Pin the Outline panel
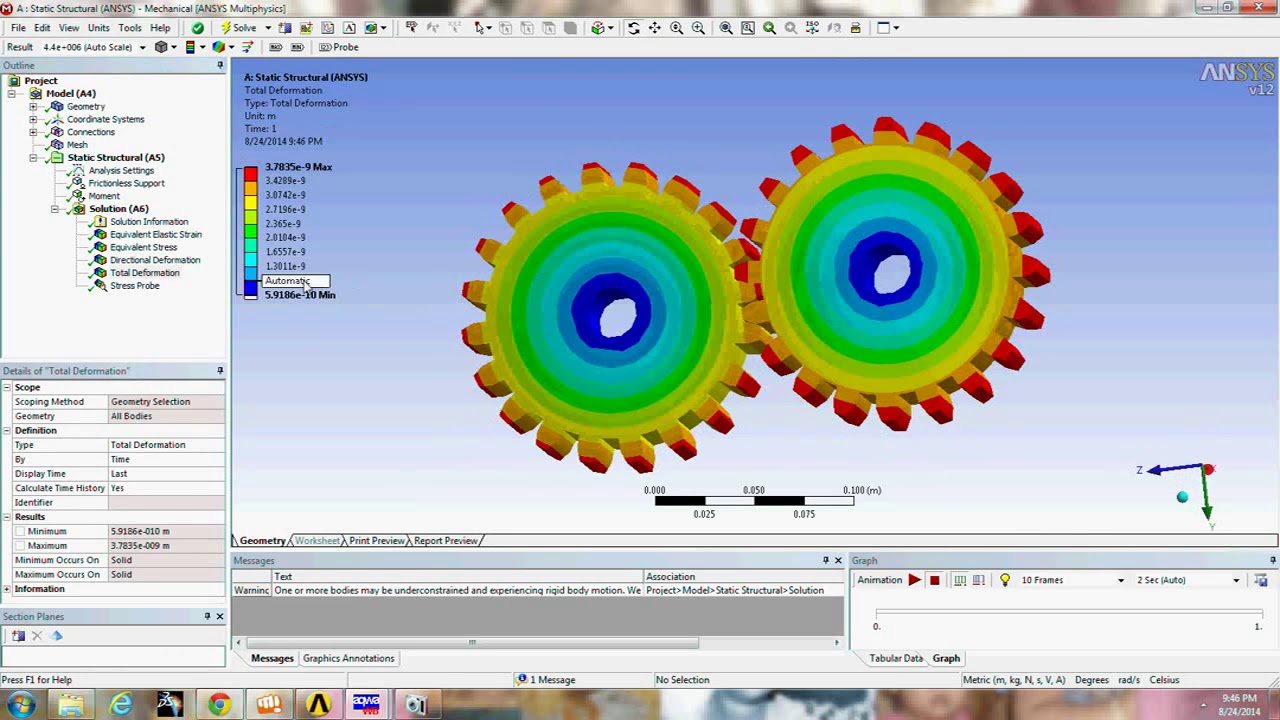The image size is (1280, 720). 220,65
